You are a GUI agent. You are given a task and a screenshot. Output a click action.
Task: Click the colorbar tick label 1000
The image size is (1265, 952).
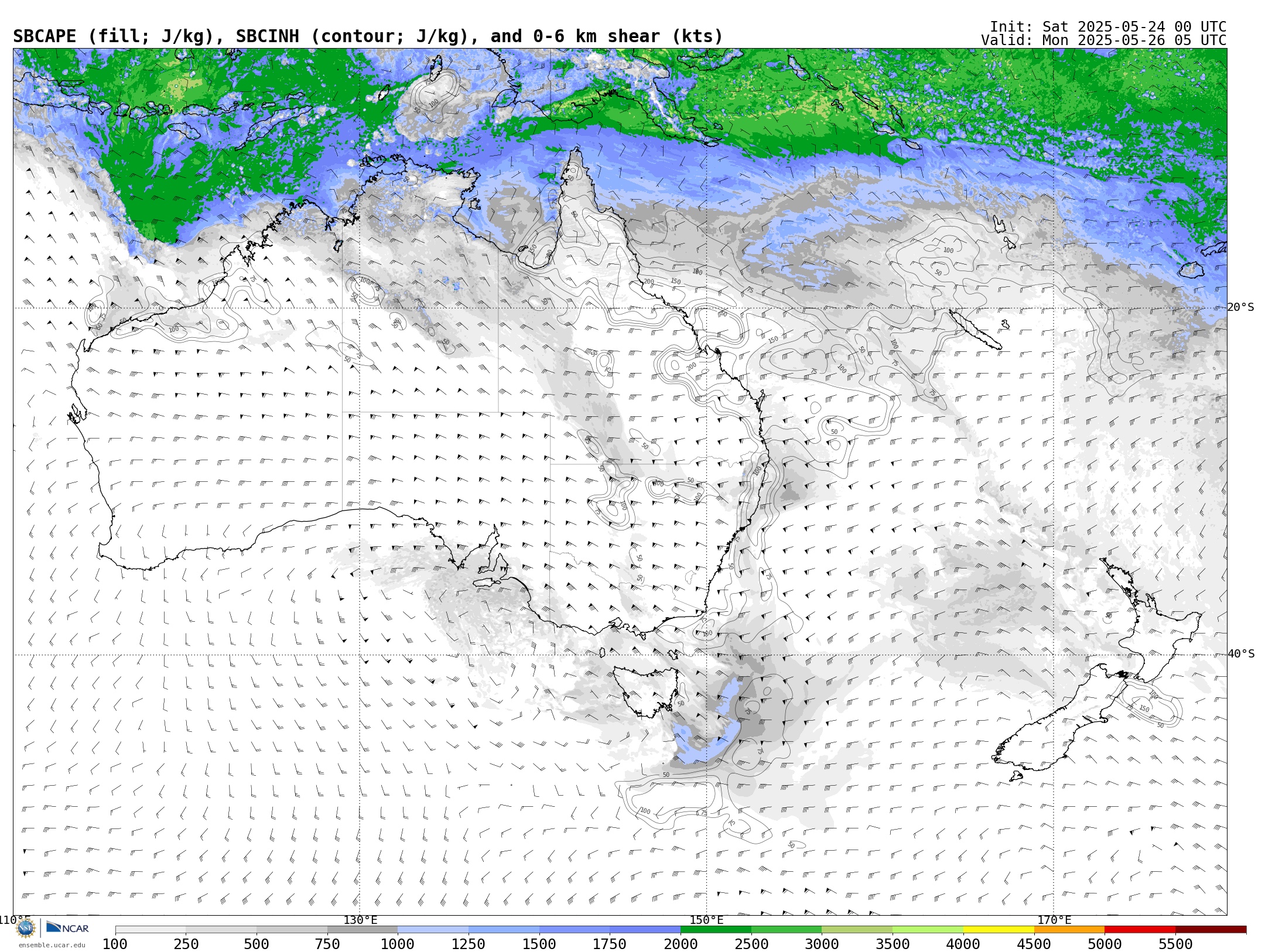pos(398,944)
